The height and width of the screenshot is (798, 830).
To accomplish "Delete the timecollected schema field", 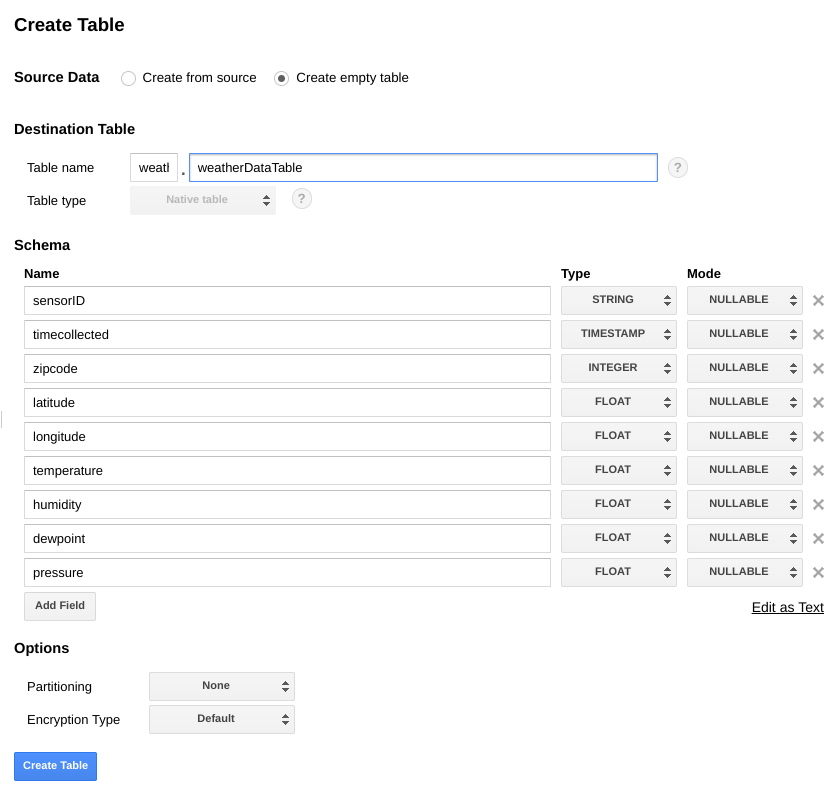I will pyautogui.click(x=817, y=334).
